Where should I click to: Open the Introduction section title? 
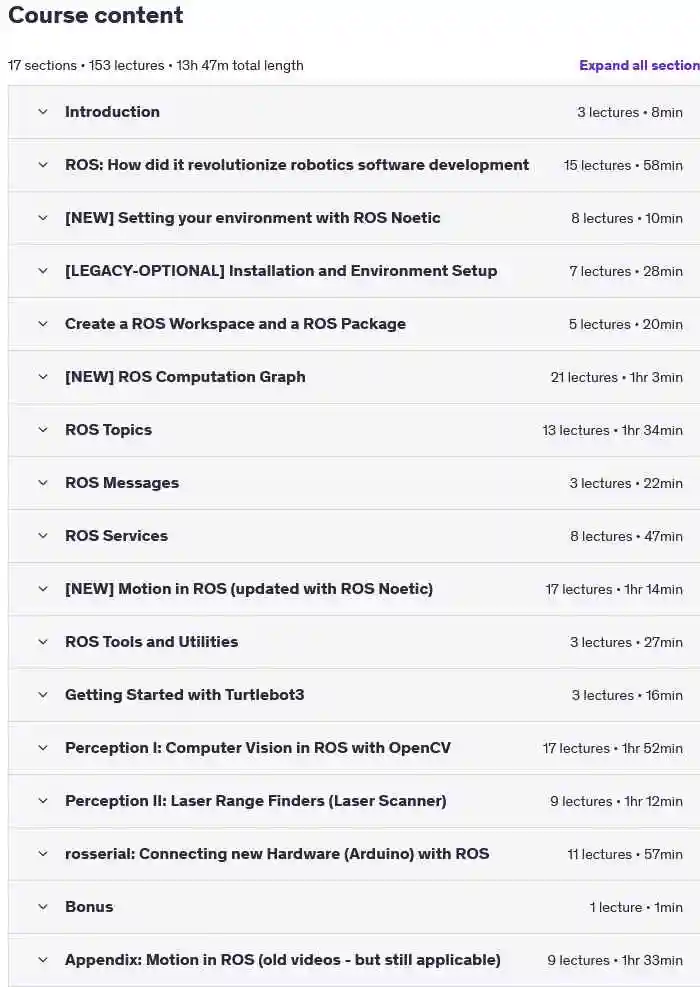tap(112, 112)
